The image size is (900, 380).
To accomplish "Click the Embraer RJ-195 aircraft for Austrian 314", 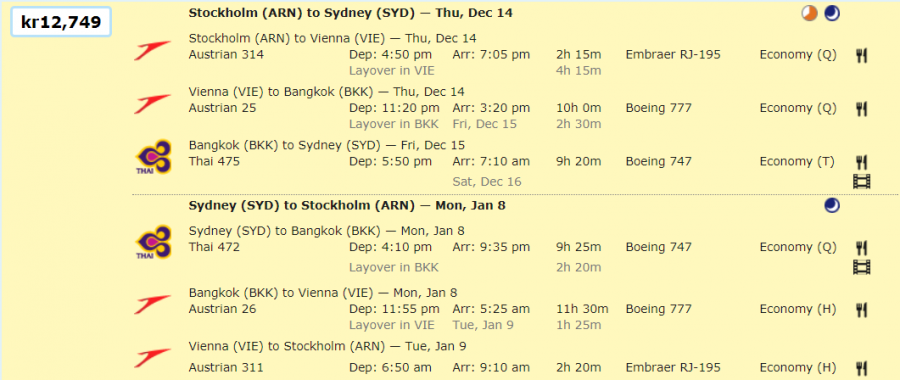I will (673, 55).
